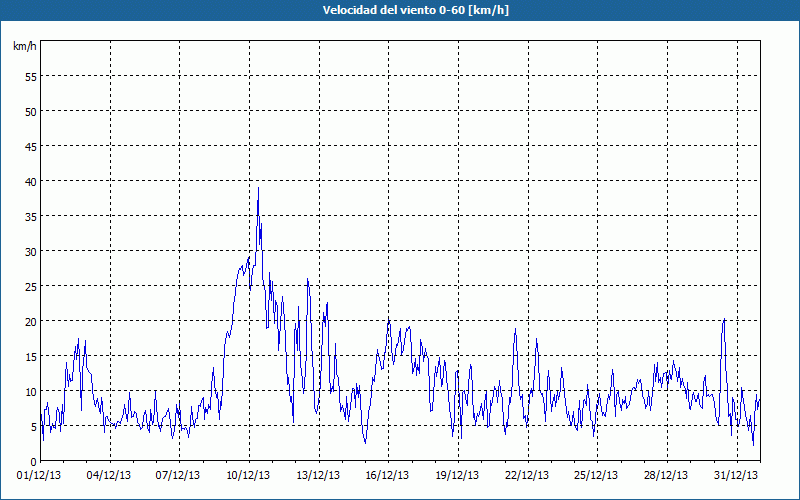800x500 pixels.
Task: Select the 19/12/13 date label
Action: 457,476
